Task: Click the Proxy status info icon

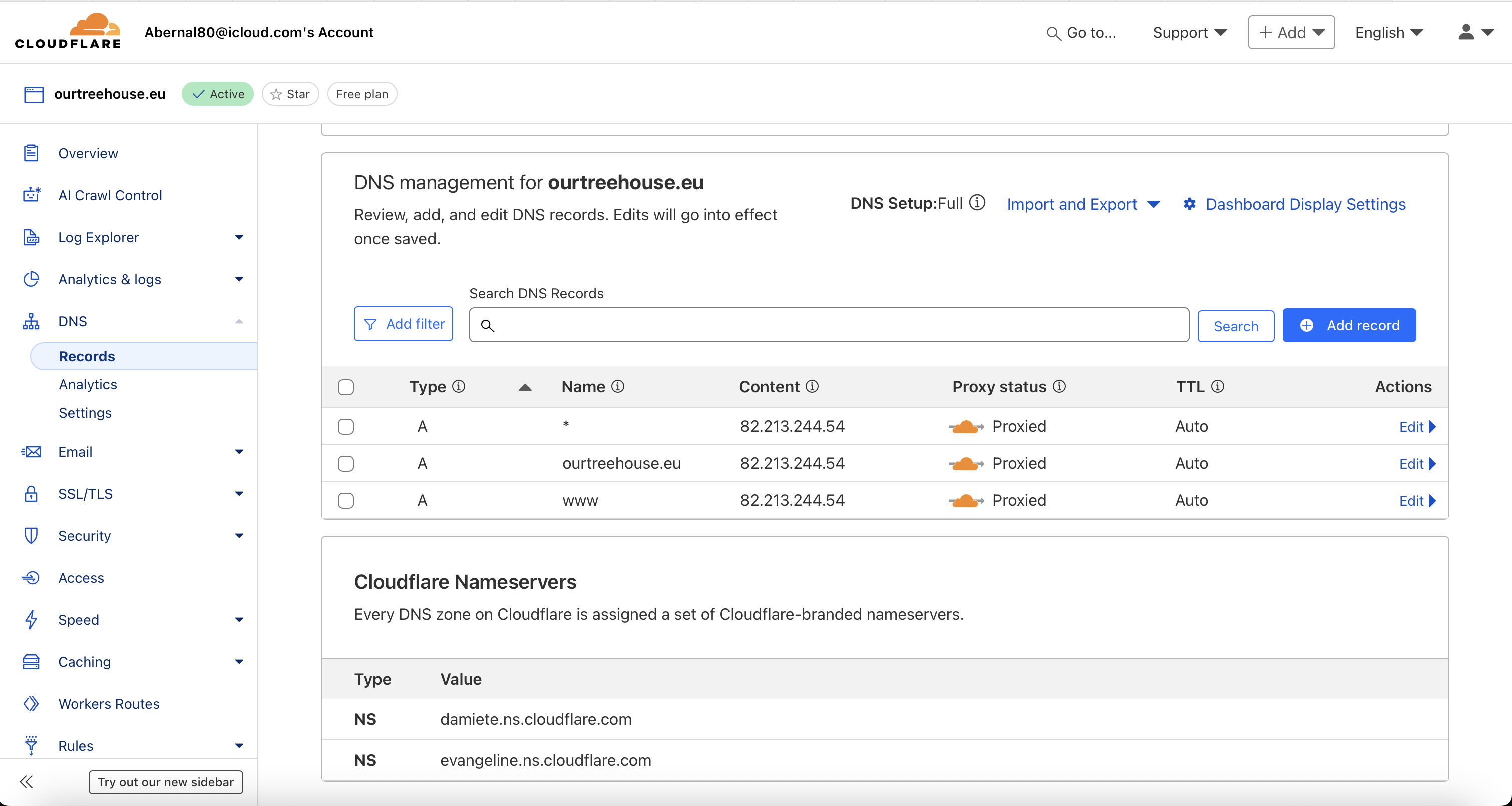Action: pos(1059,387)
